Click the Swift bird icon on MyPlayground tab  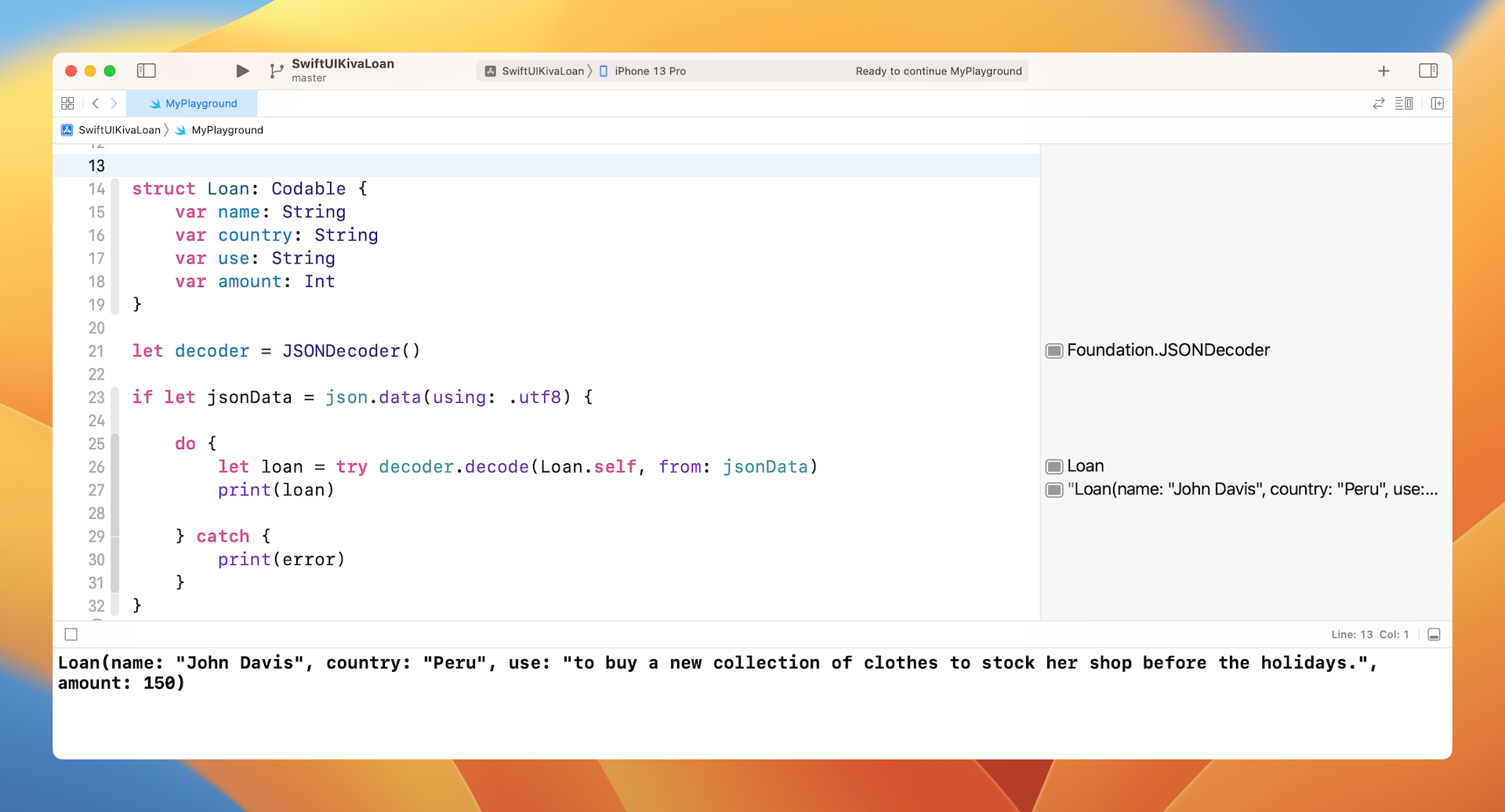pos(154,103)
